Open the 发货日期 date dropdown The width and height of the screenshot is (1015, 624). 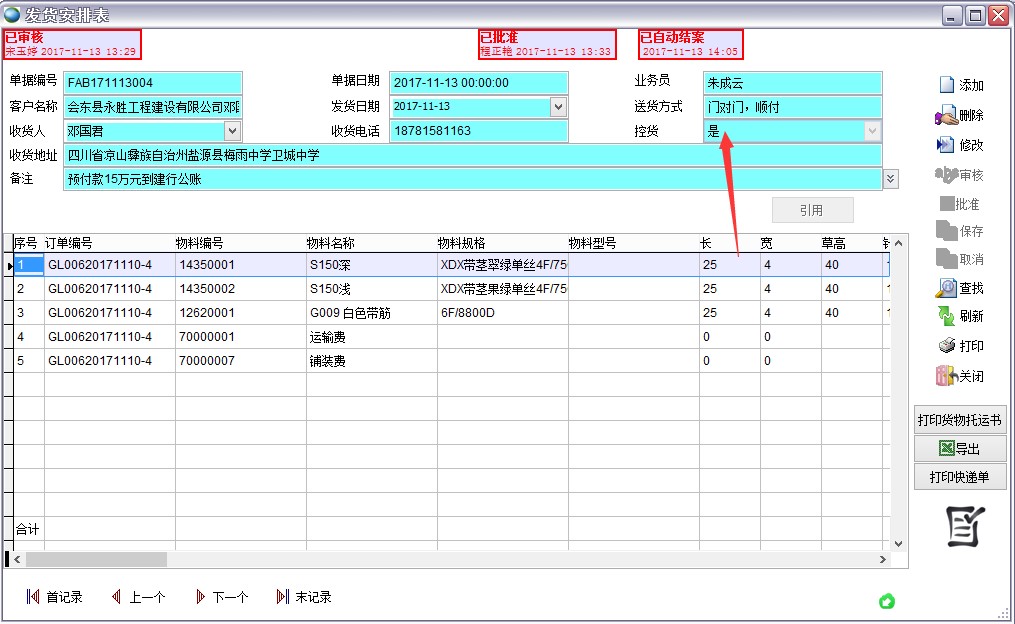pyautogui.click(x=558, y=107)
